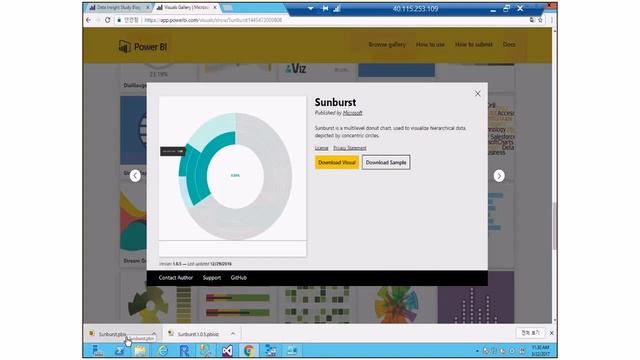This screenshot has width=640, height=360.
Task: Click the bullet bars chart thumbnail
Action: (238, 305)
